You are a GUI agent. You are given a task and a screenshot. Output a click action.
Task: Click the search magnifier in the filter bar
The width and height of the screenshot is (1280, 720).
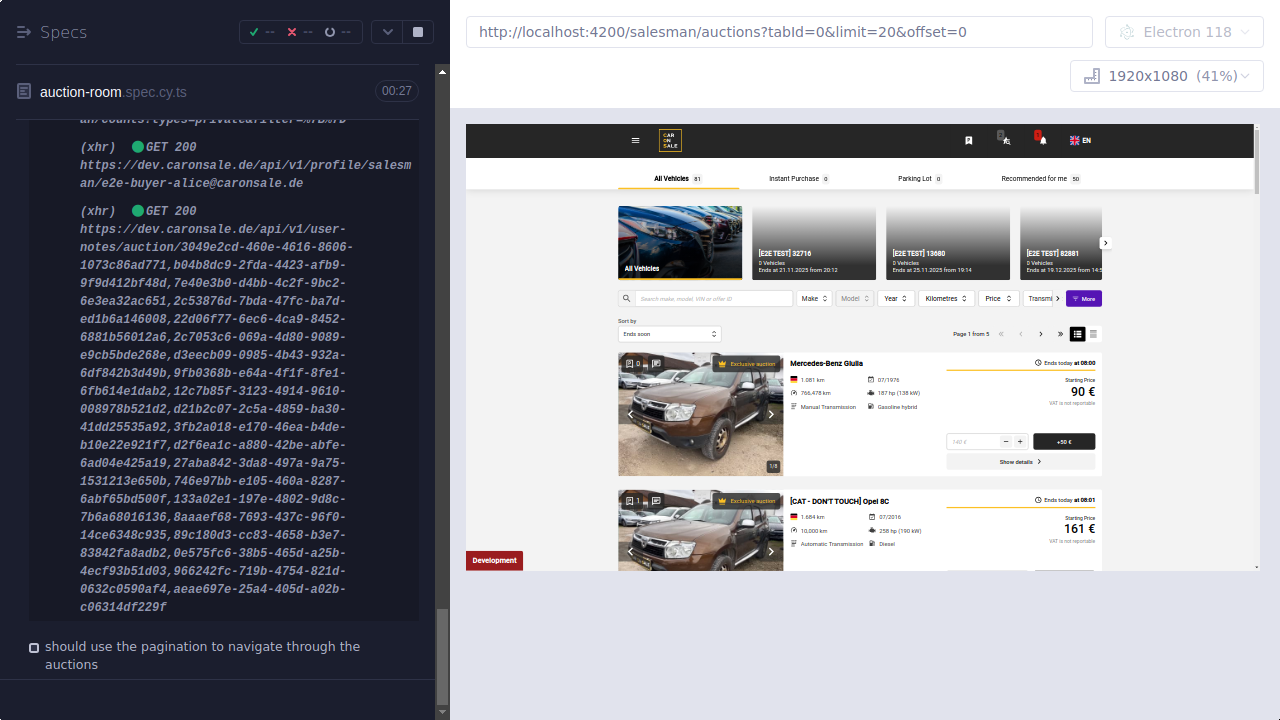pos(627,298)
